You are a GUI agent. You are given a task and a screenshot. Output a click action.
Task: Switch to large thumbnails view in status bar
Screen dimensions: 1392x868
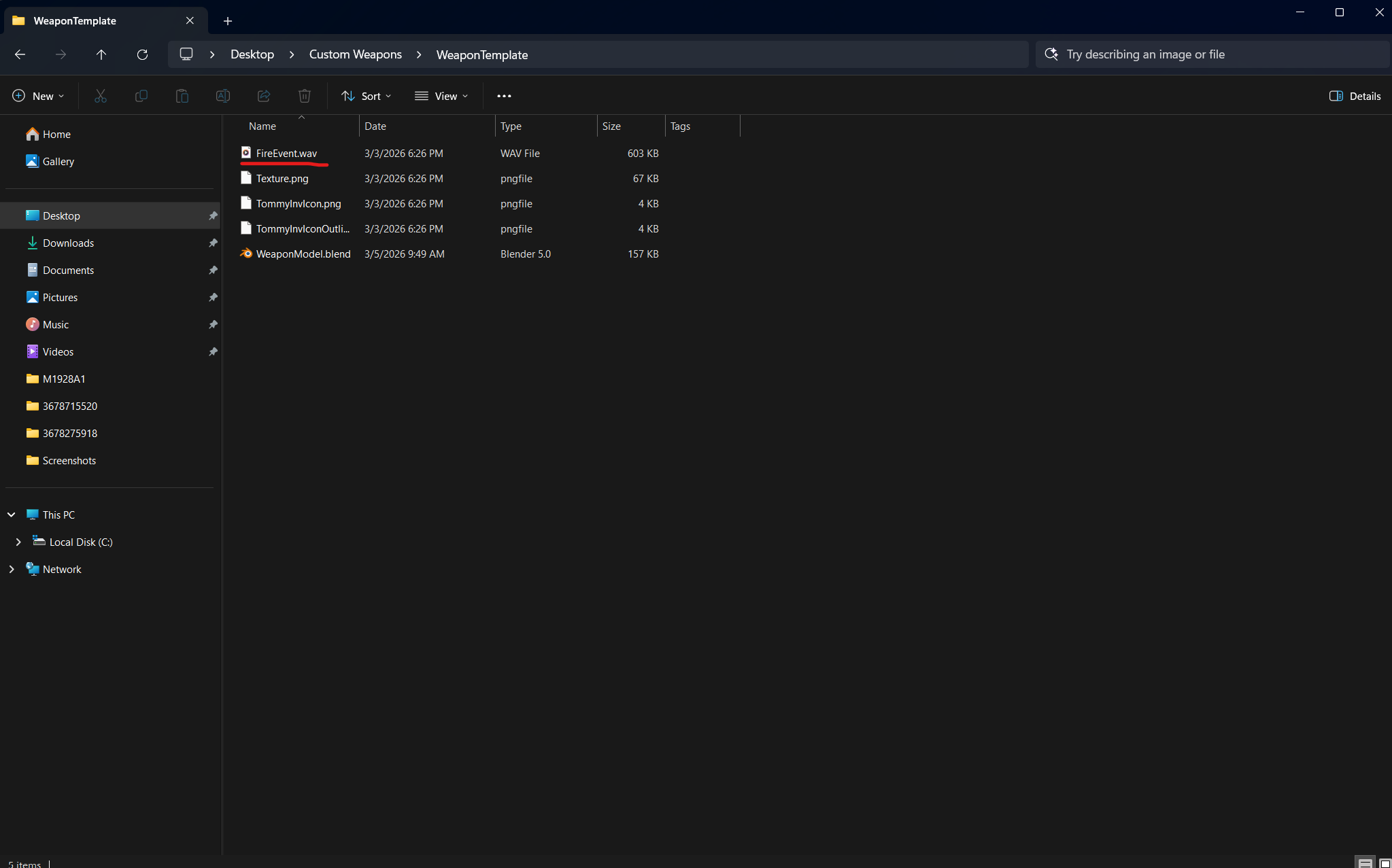[x=1385, y=863]
